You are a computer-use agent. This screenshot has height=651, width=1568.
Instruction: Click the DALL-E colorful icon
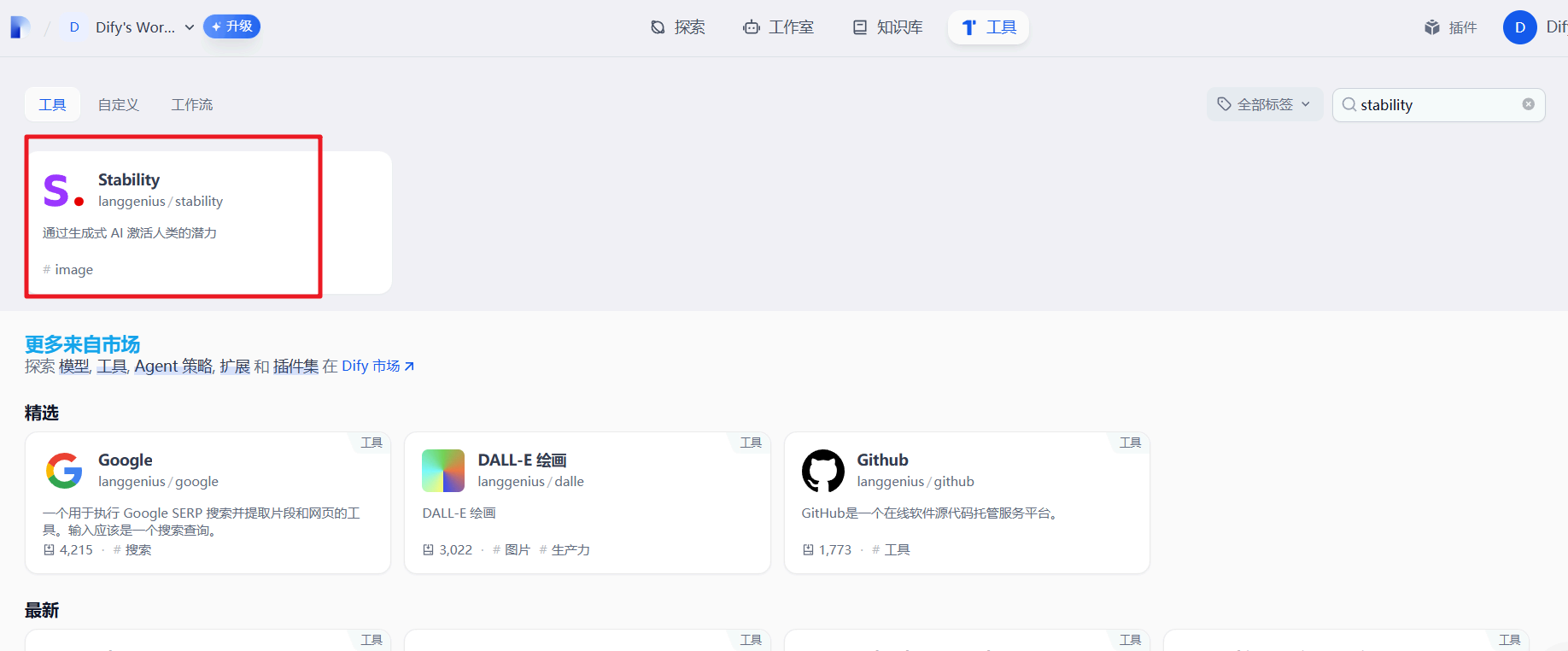tap(443, 471)
